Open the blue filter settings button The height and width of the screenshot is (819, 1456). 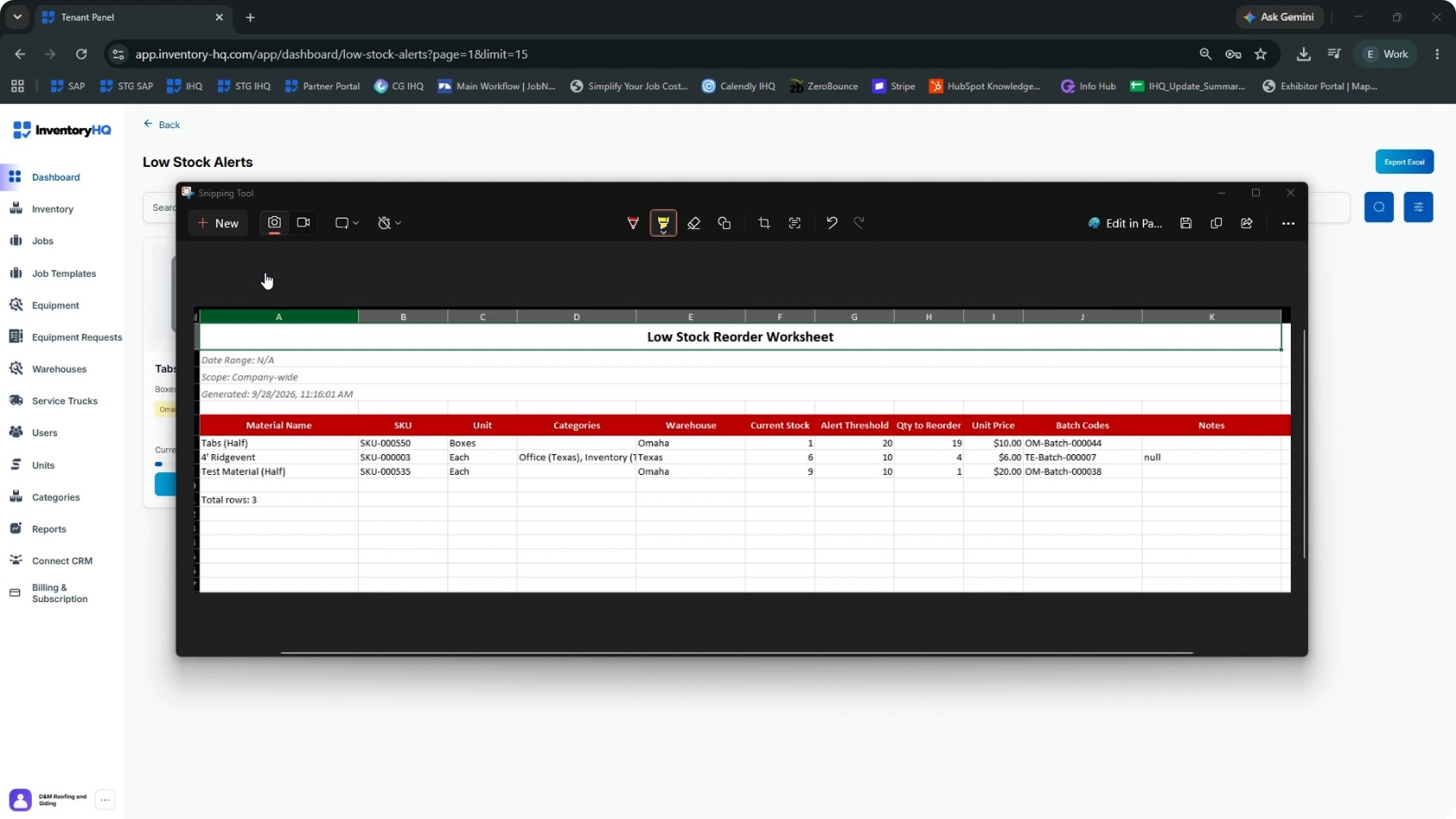1418,206
